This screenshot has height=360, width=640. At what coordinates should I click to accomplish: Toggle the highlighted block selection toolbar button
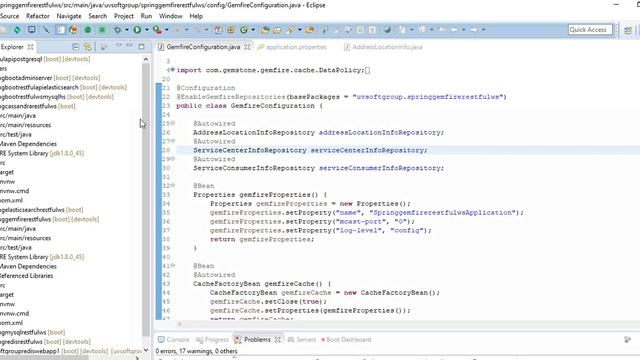(61, 30)
